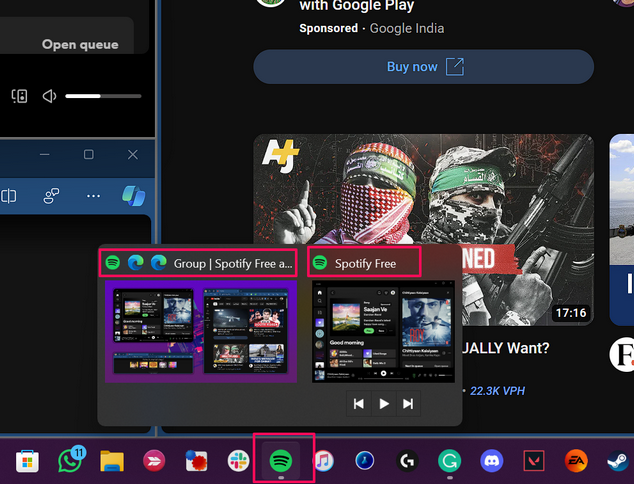This screenshot has width=634, height=484.
Task: Adjust the Spotify volume slider
Action: pyautogui.click(x=103, y=96)
